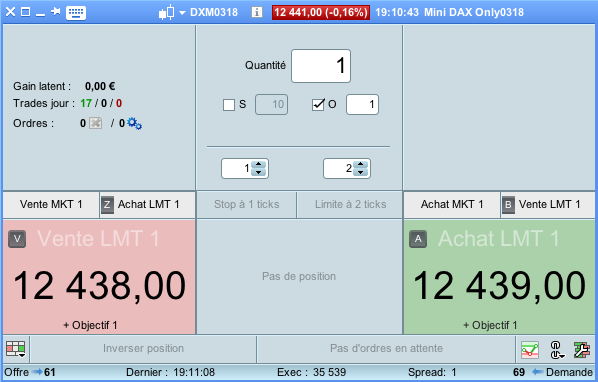Click the Vente LMT 1 button with B key
The image size is (598, 382).
coord(548,205)
